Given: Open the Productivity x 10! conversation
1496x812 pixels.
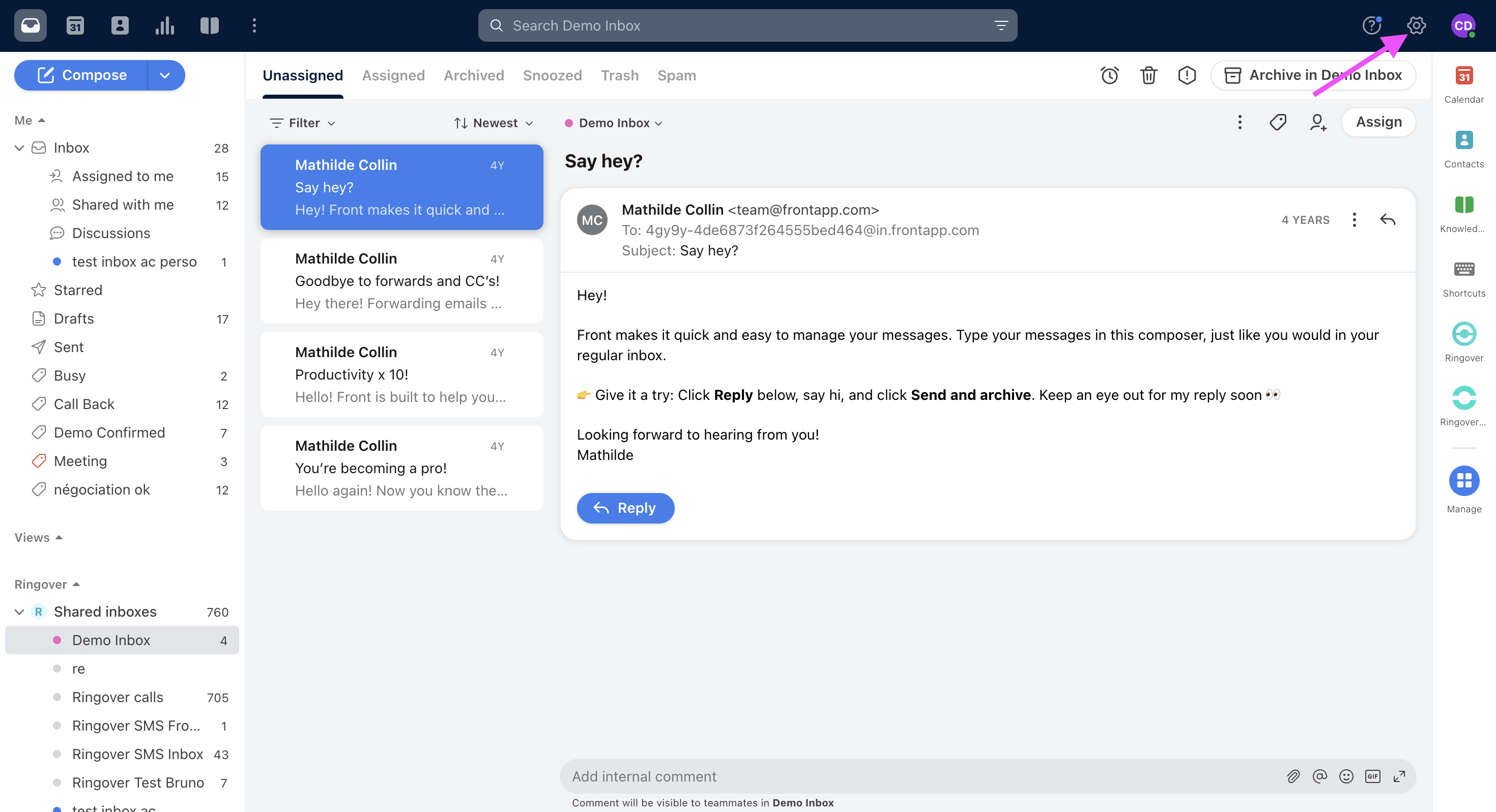Looking at the screenshot, I should (402, 374).
